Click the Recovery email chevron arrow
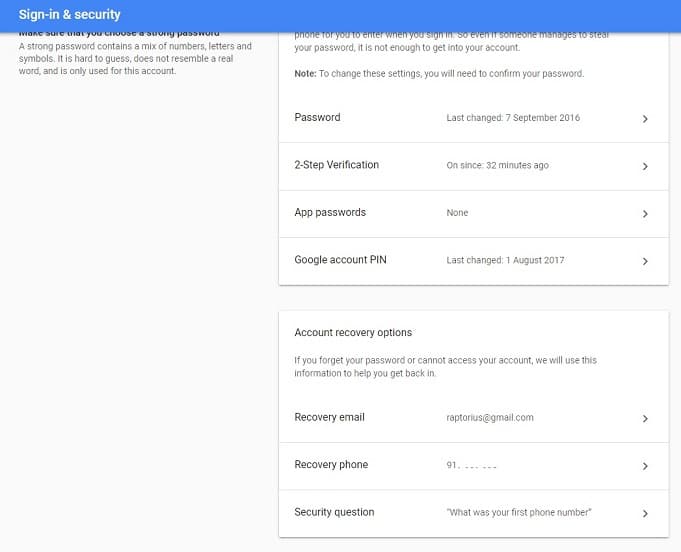The image size is (681, 552). pyautogui.click(x=645, y=418)
